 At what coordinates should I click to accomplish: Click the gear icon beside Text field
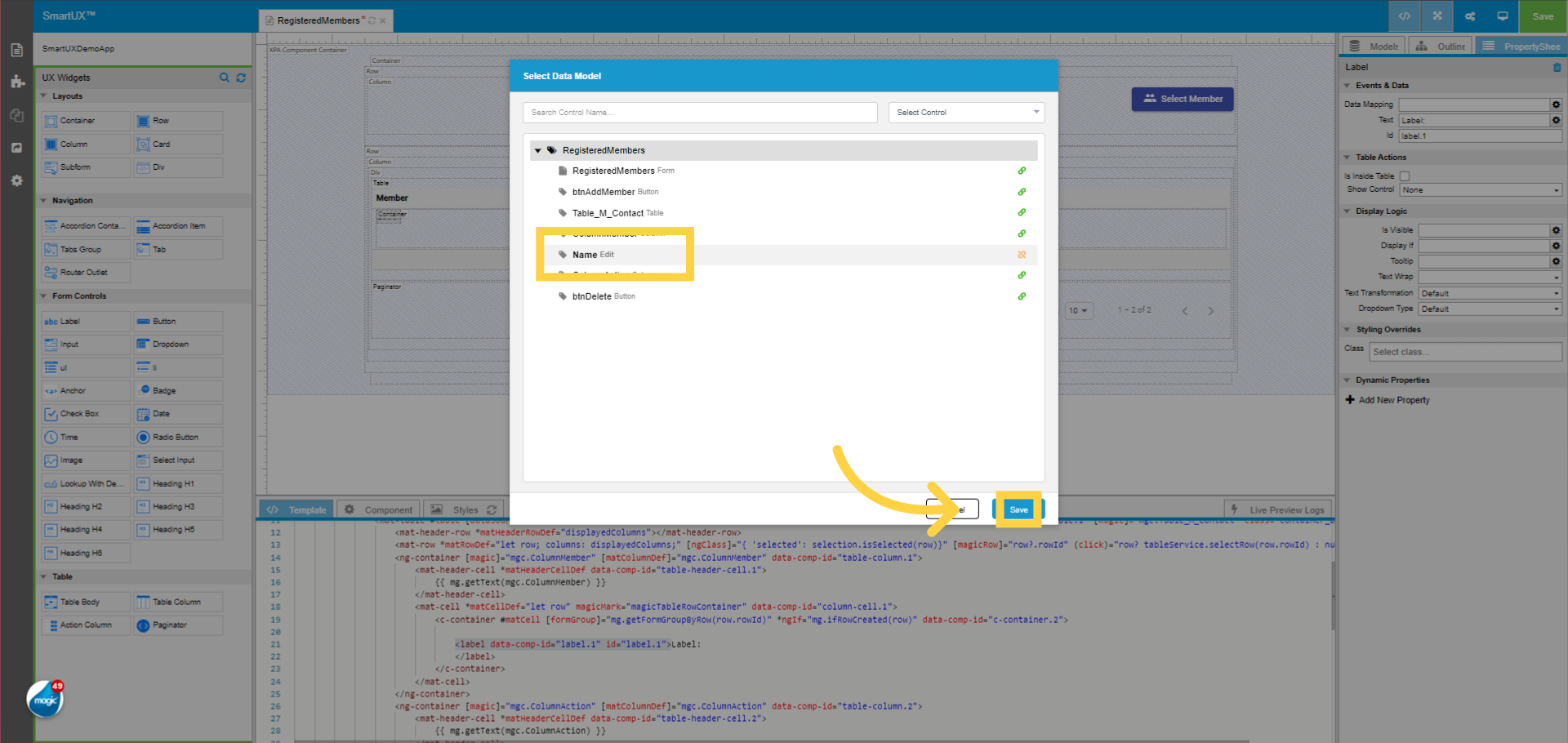(x=1557, y=120)
